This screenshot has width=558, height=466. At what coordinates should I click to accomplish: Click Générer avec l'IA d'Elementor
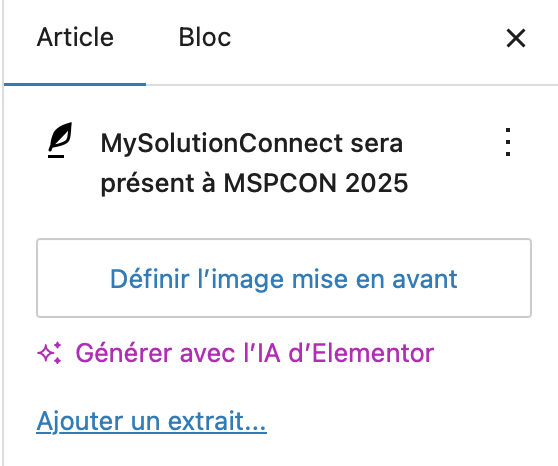coord(255,353)
